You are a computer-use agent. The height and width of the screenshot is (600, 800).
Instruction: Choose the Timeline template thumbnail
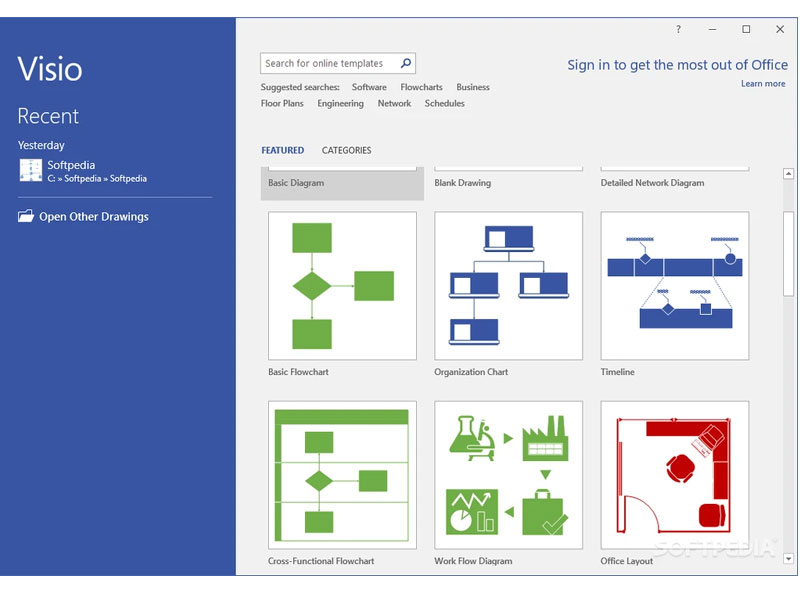click(674, 286)
